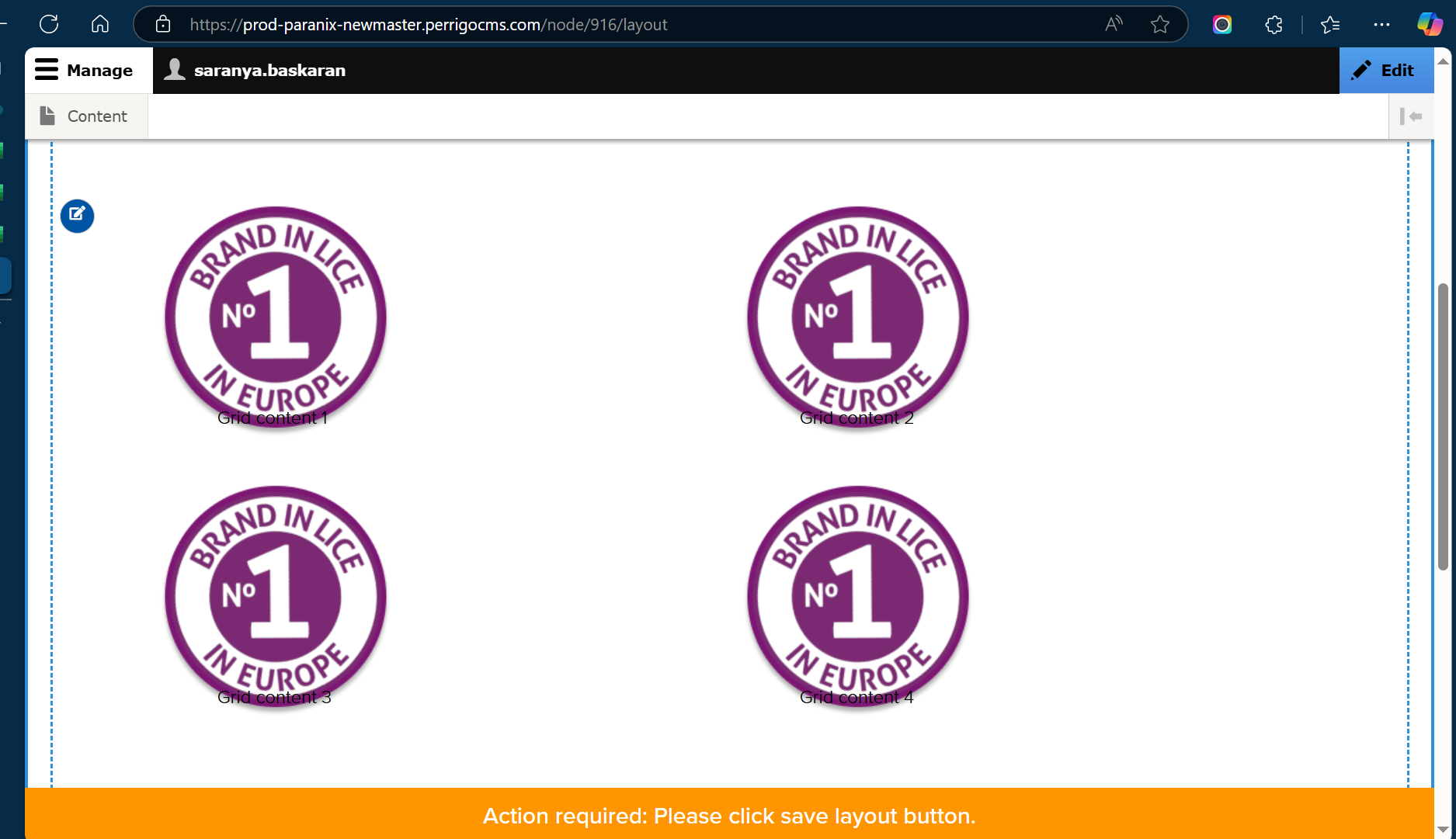This screenshot has width=1456, height=839.
Task: Click the scrollbar up arrow
Action: coord(1443,61)
